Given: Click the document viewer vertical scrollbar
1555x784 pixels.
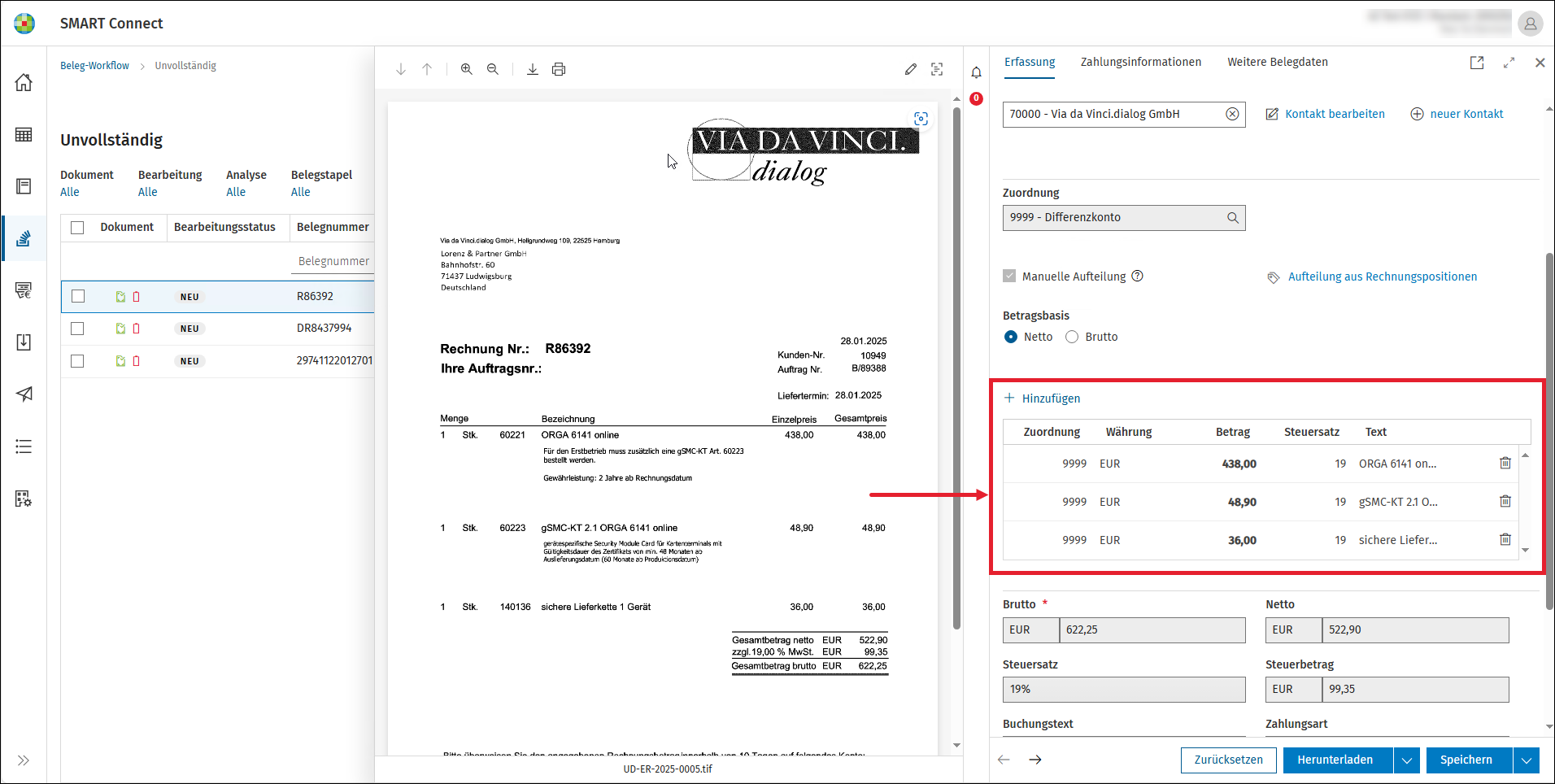Looking at the screenshot, I should (x=957, y=368).
